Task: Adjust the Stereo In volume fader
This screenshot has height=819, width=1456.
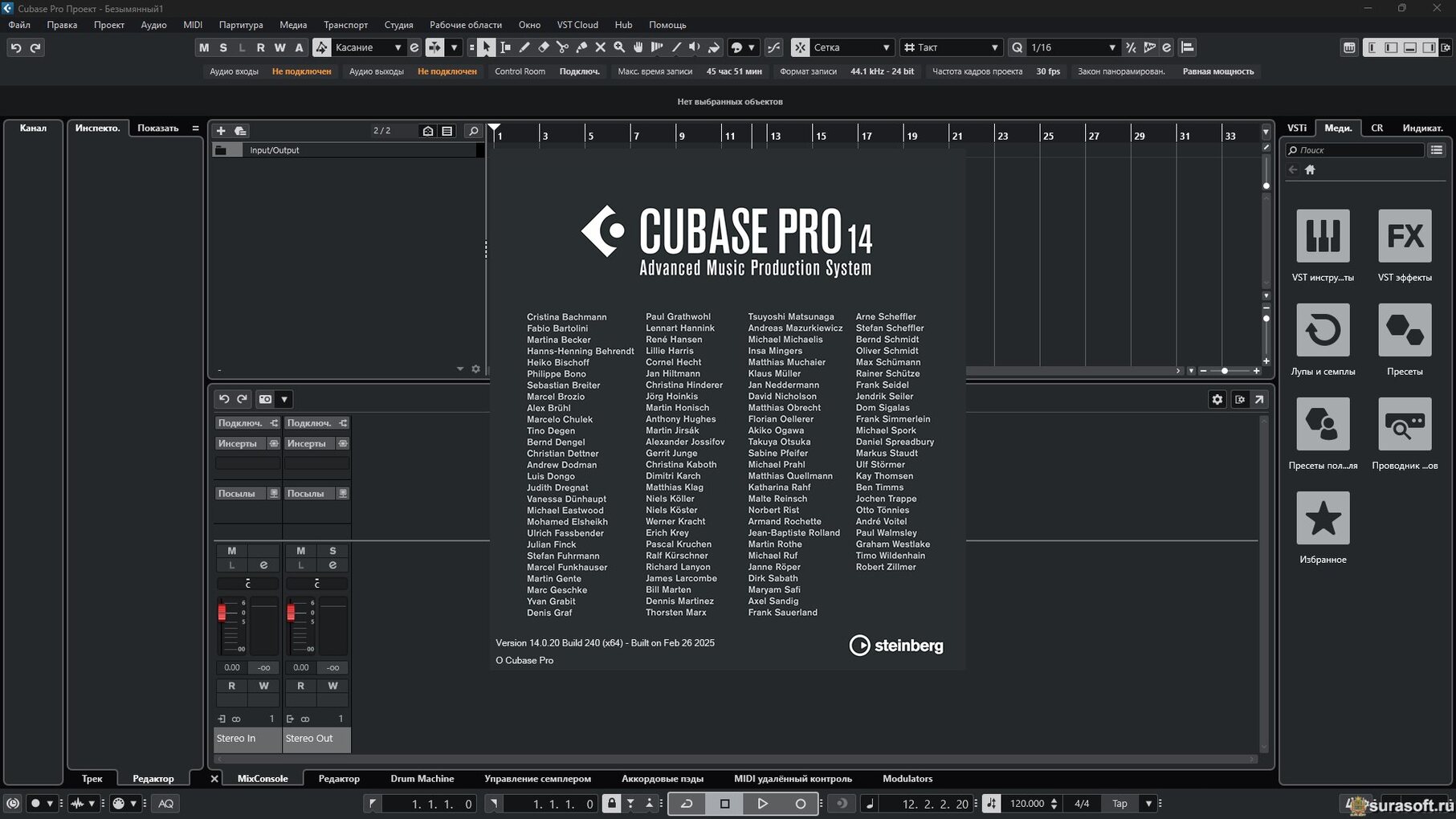Action: 222,612
